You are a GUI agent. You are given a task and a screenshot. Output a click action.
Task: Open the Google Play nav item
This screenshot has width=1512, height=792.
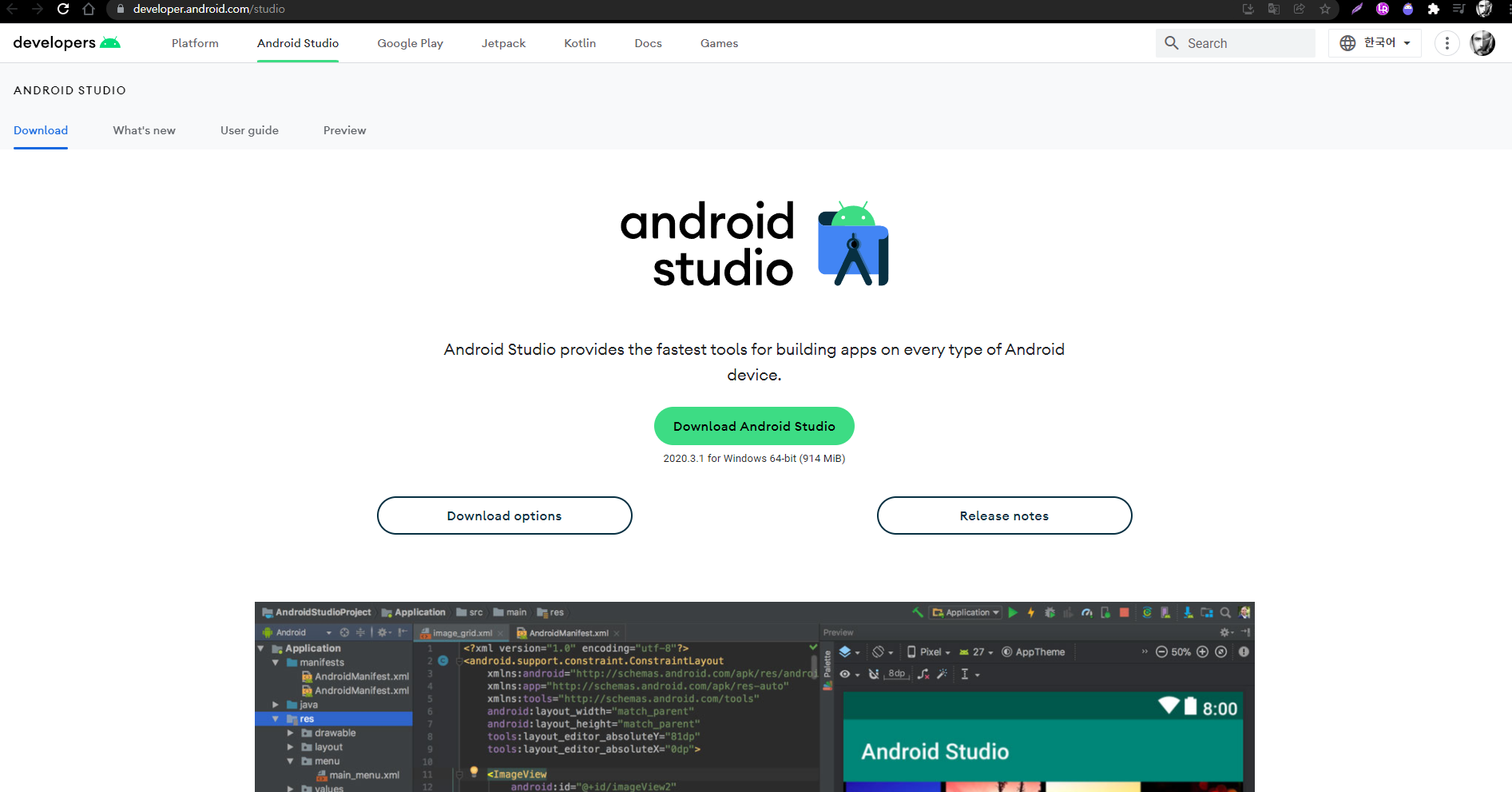click(x=411, y=43)
